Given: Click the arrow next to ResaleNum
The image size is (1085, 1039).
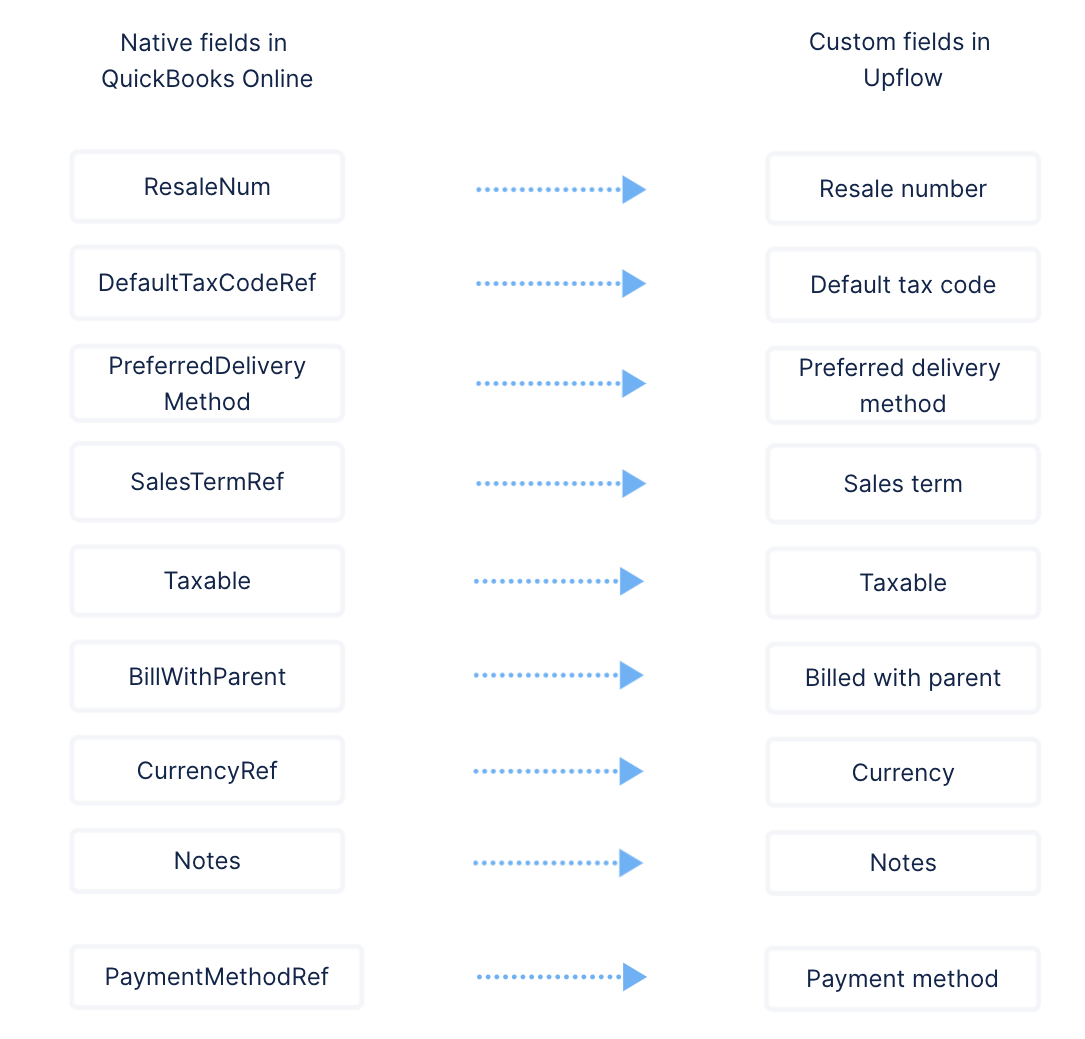Looking at the screenshot, I should coord(560,189).
